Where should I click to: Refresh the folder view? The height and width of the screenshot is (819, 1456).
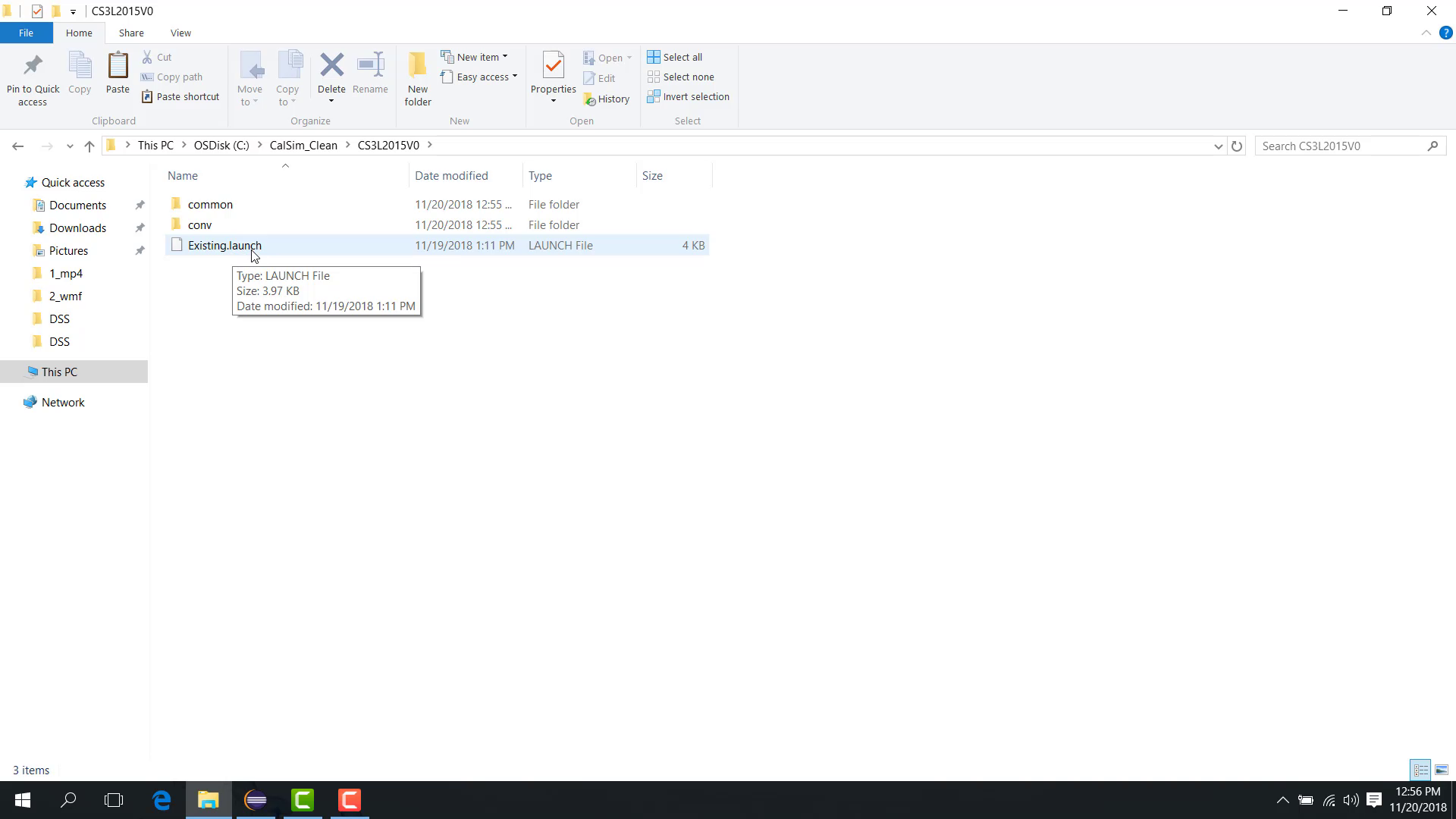[1237, 146]
